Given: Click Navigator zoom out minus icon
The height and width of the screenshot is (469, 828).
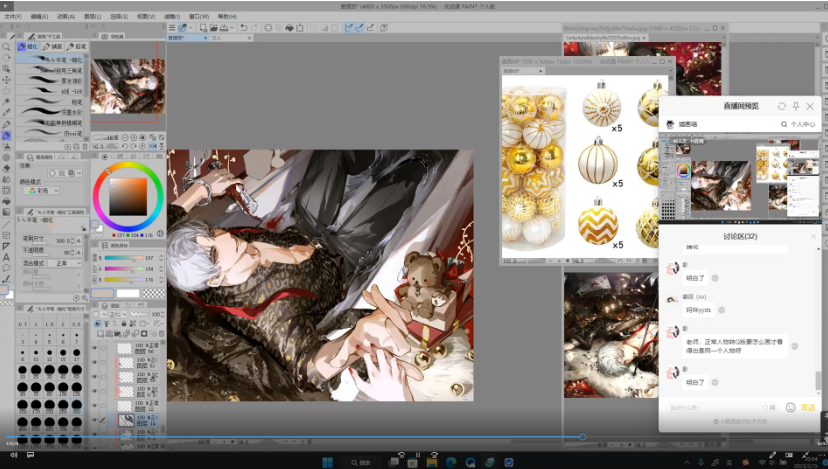Looking at the screenshot, I should (x=125, y=137).
